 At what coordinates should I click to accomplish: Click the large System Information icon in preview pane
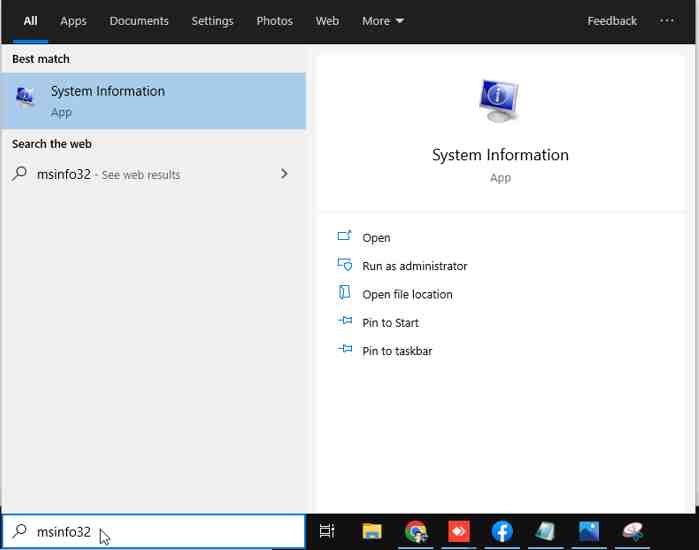tap(499, 100)
